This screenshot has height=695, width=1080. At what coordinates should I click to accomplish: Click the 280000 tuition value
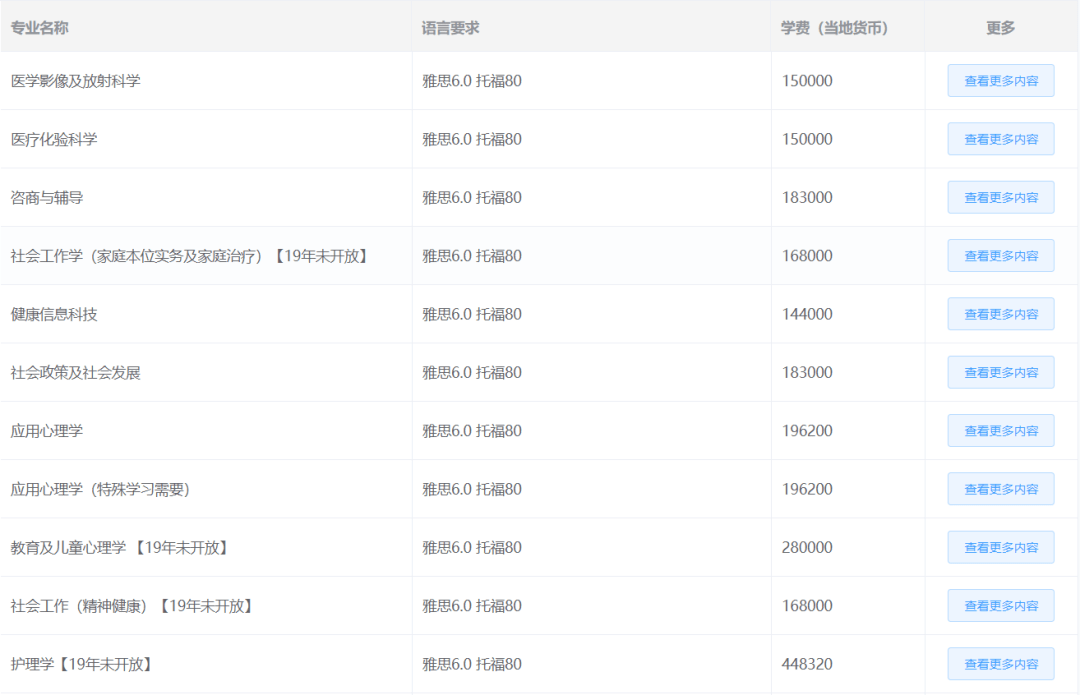click(807, 547)
